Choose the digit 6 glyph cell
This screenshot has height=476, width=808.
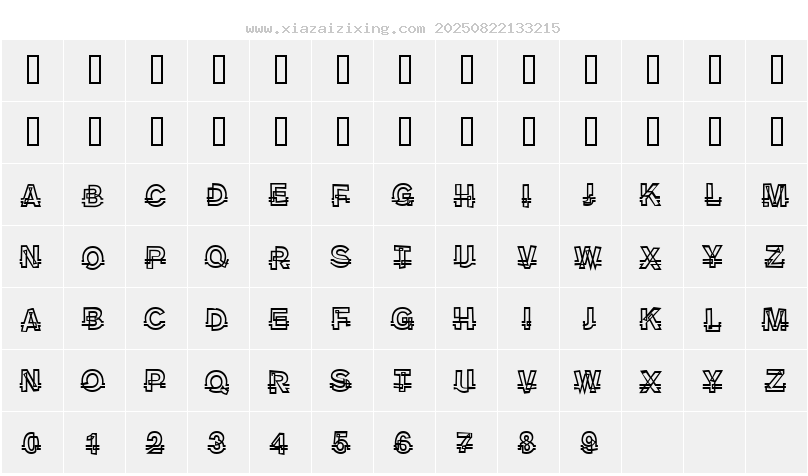[x=405, y=443]
